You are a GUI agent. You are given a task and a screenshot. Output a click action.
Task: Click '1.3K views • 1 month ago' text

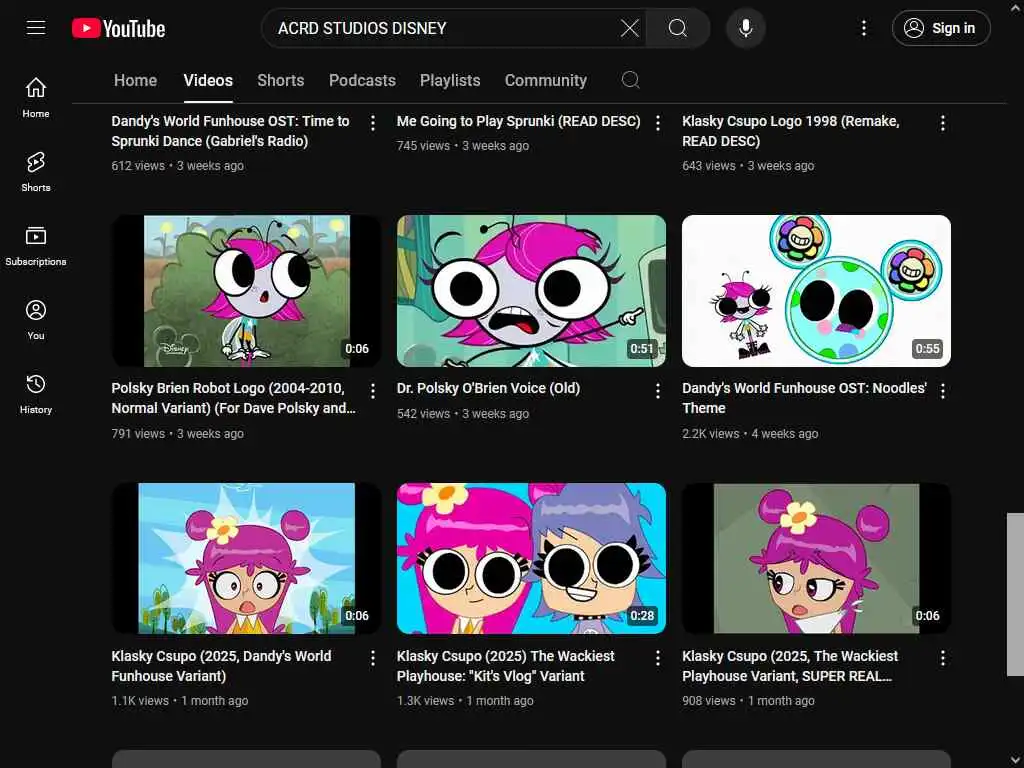point(465,701)
